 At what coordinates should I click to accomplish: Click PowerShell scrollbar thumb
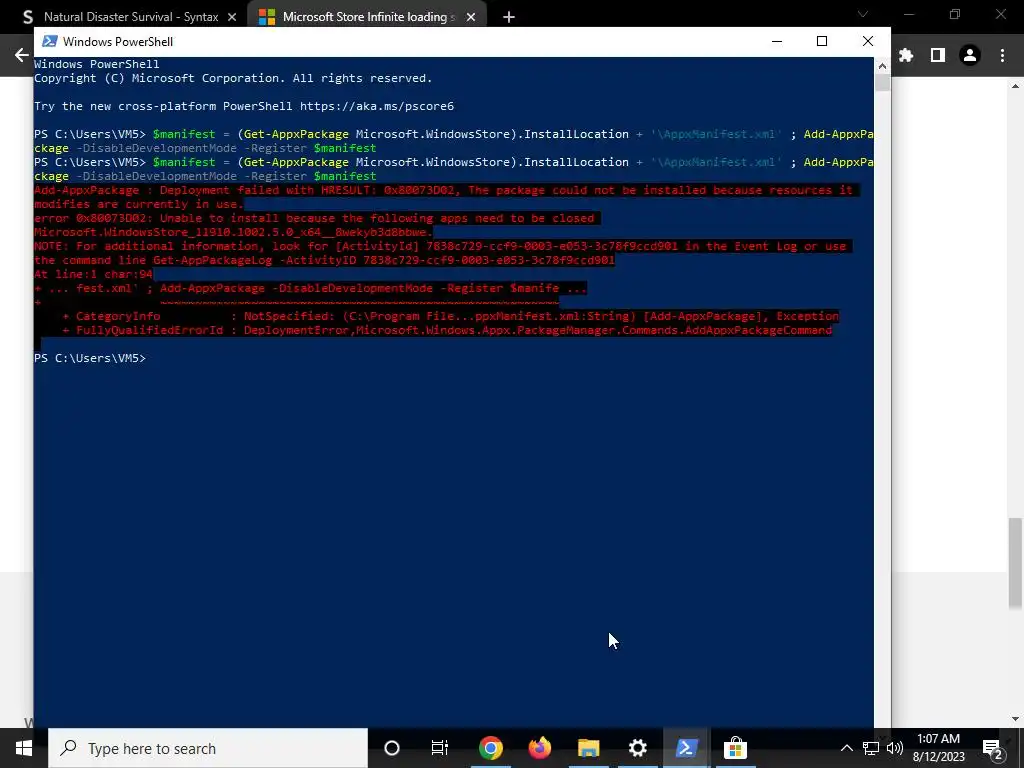pos(882,82)
